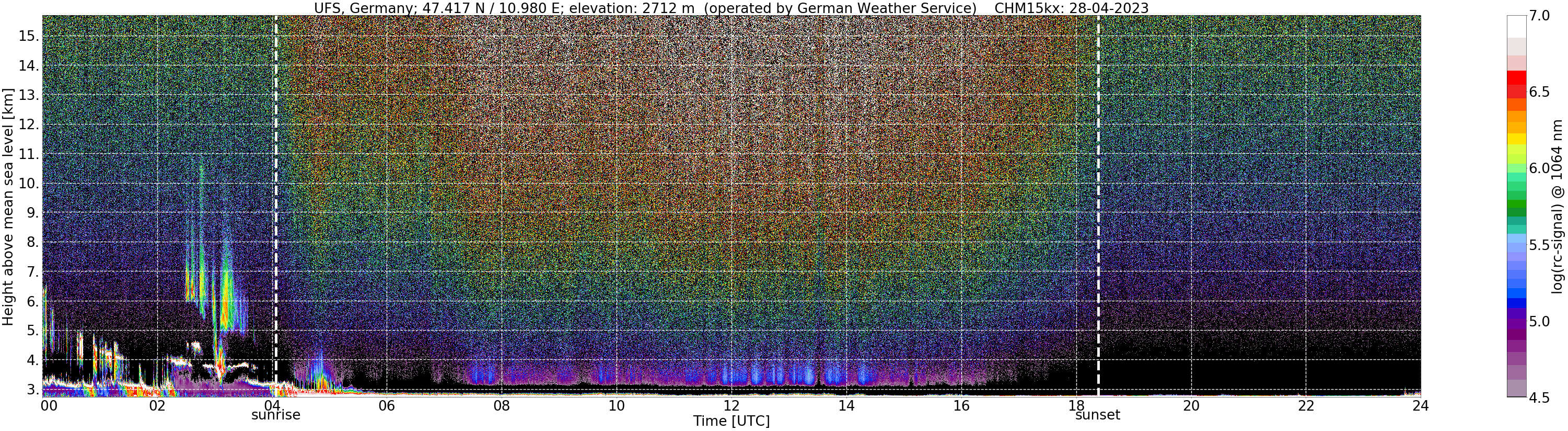Click the '10.' height tick label
Viewport: 1568px width, 431px height.
click(x=29, y=184)
